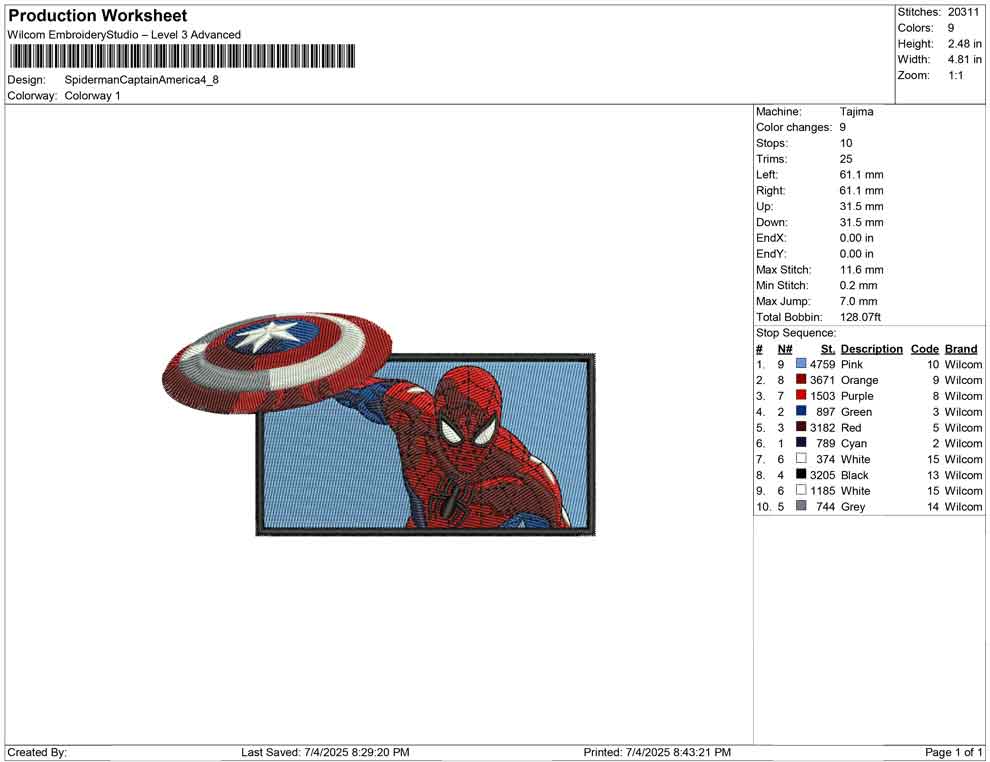Click the Black color swatch in row 8

[x=801, y=474]
